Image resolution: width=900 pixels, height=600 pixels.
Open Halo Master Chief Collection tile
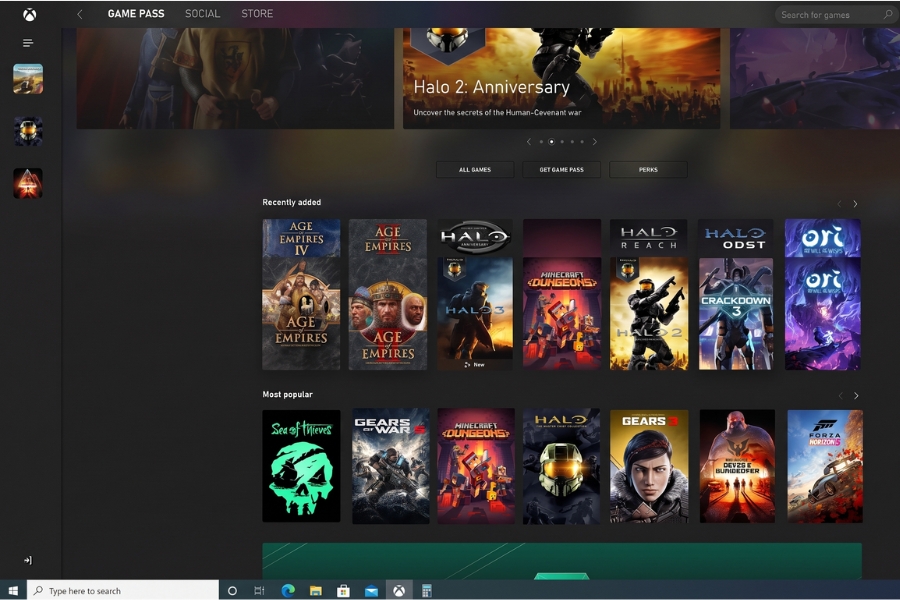(561, 466)
